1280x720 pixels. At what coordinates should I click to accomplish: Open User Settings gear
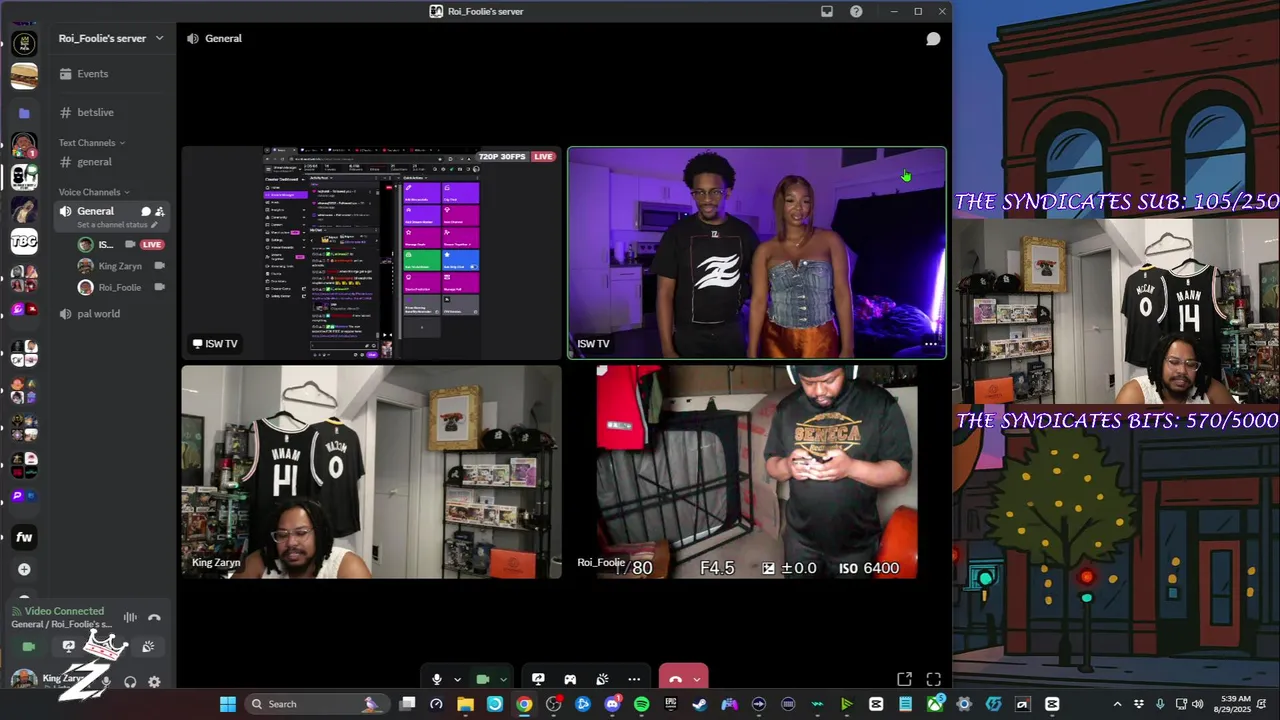click(154, 682)
